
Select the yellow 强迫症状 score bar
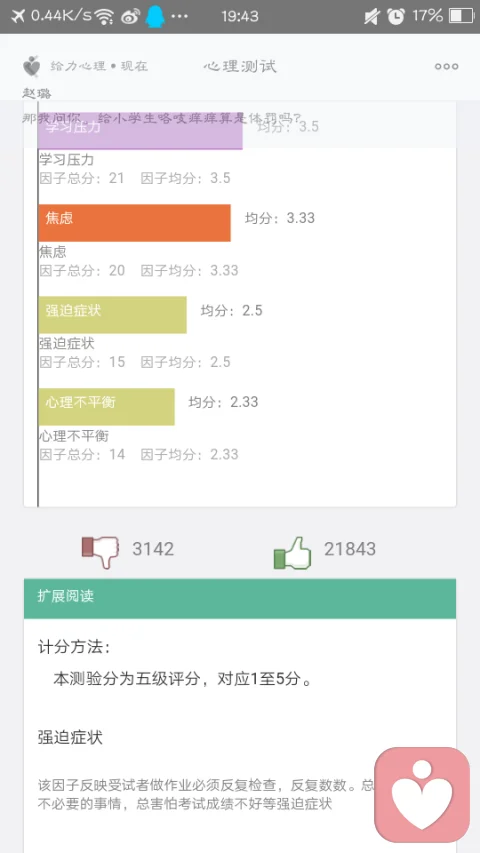[x=113, y=314]
